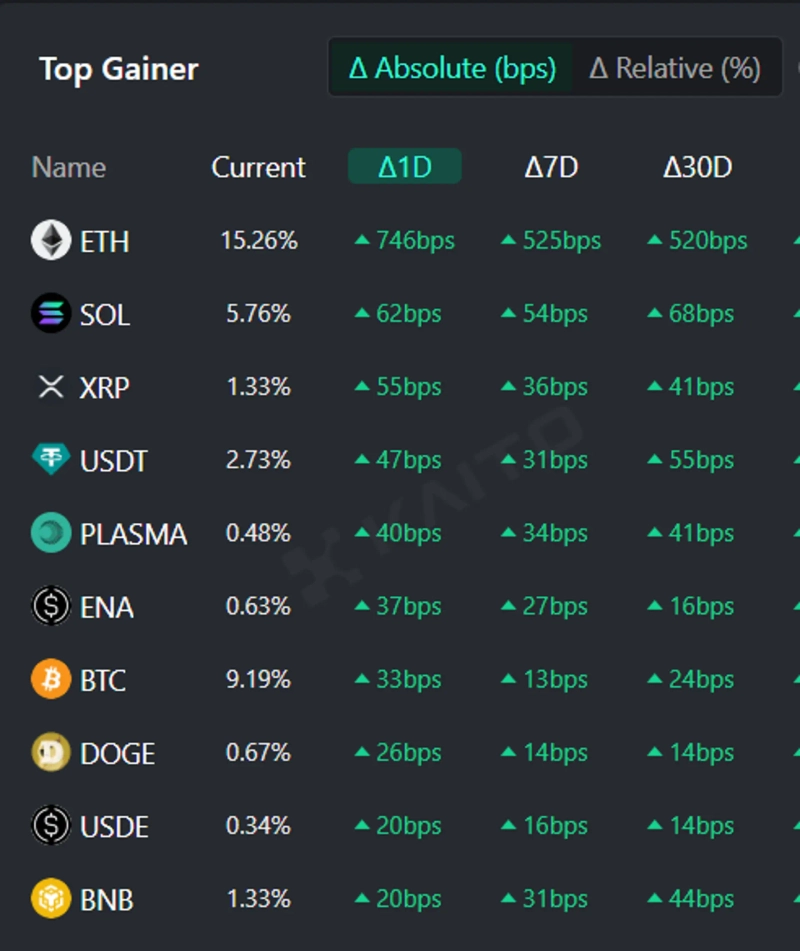Sort by the Current column header
Screen dimensions: 800x951
point(258,167)
